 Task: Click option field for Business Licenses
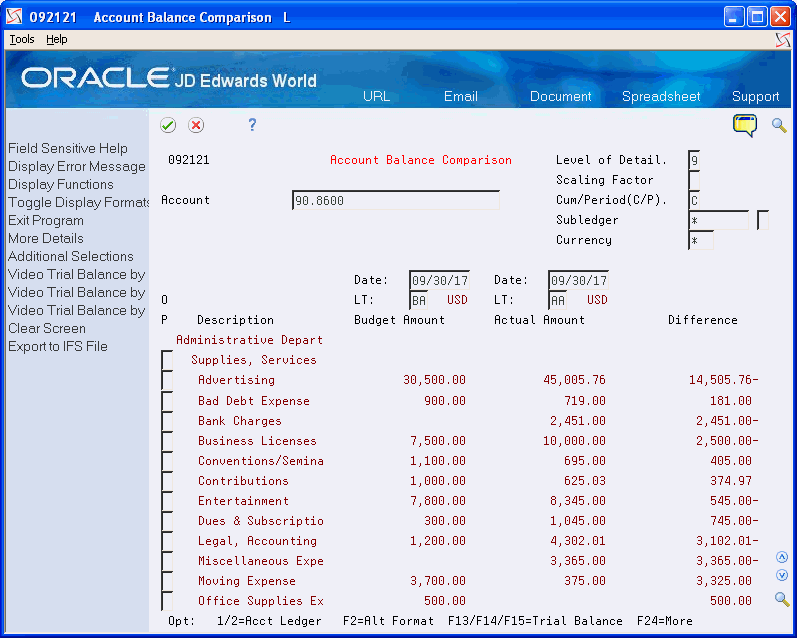(x=167, y=441)
